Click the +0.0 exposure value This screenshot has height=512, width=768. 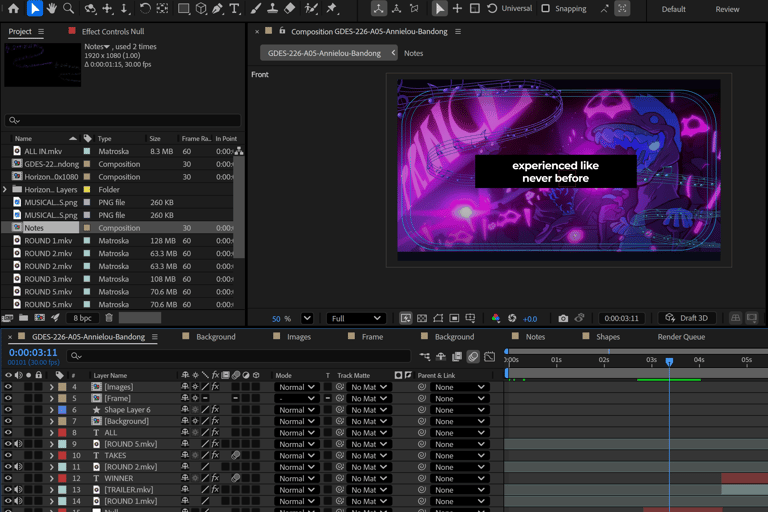click(x=530, y=319)
